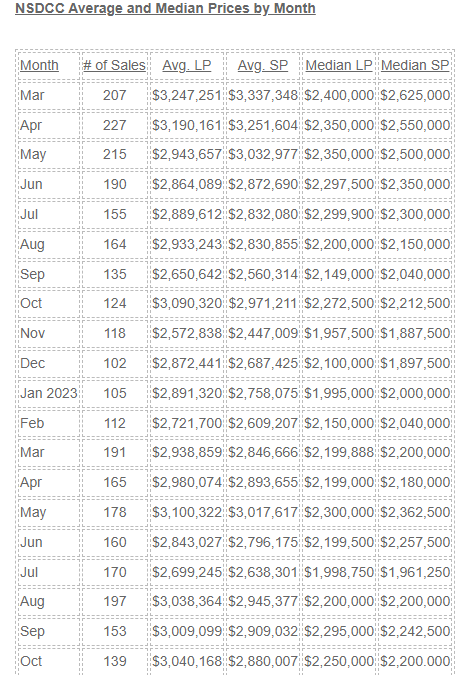Viewport: 471px width, 675px height.
Task: Click the # of Sales column header
Action: click(x=115, y=65)
